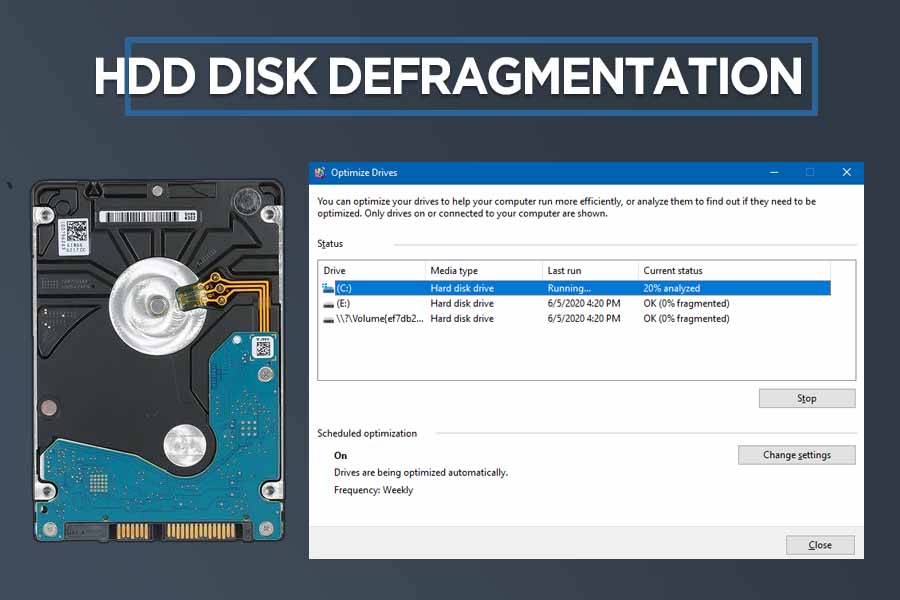Click the (E:) drive hard disk icon
900x600 pixels.
(x=328, y=303)
